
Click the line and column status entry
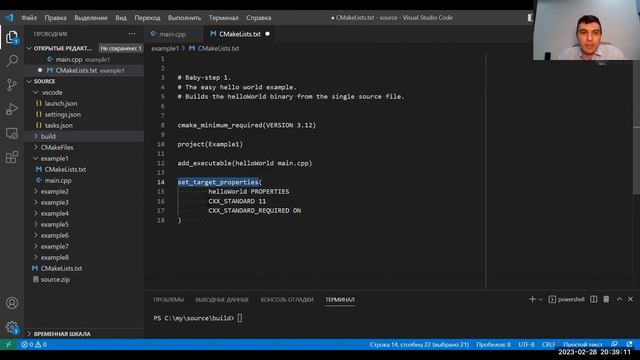[419, 344]
